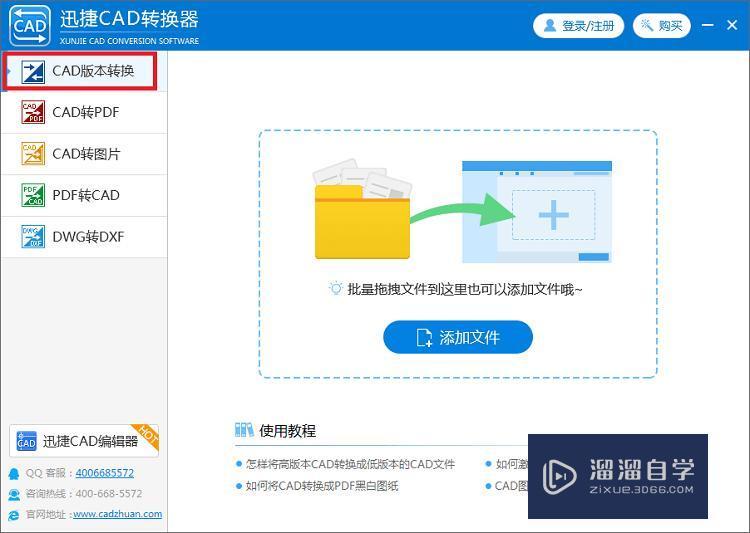Image resolution: width=750 pixels, height=533 pixels.
Task: Click the plus sign in drop area
Action: [553, 215]
